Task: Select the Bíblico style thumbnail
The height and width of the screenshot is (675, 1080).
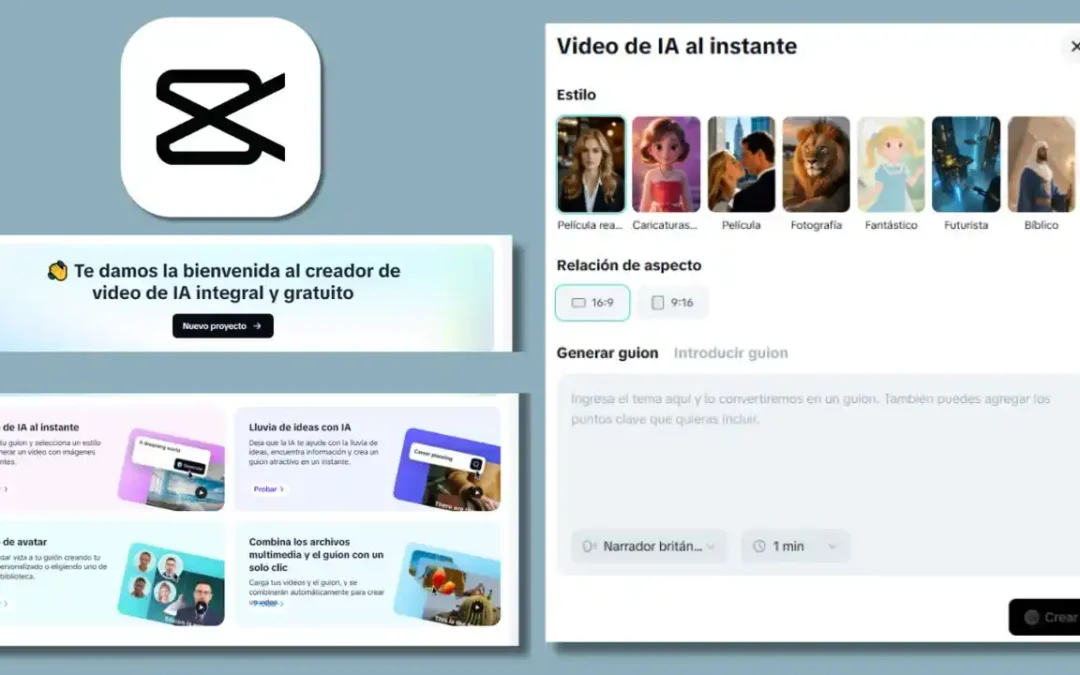Action: click(x=1041, y=164)
